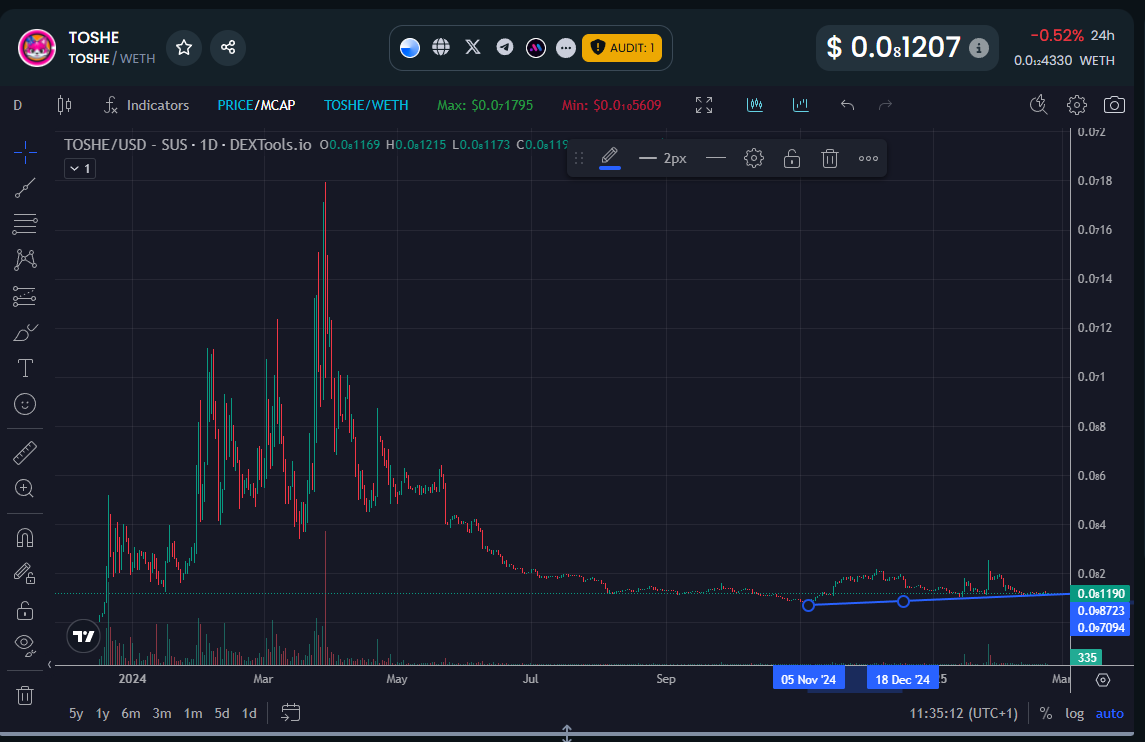Set range to 1m
Image resolution: width=1145 pixels, height=742 pixels.
193,714
